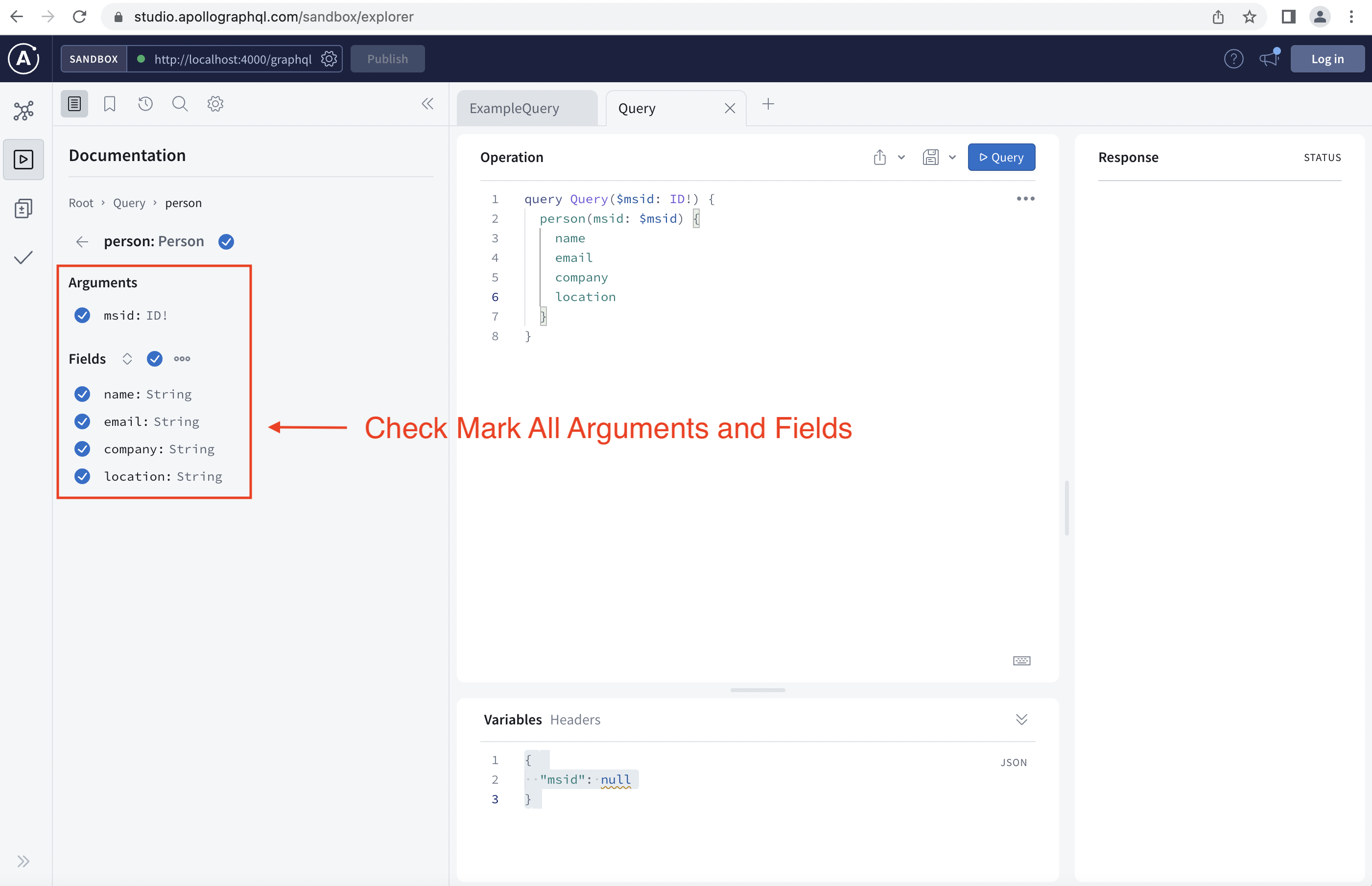Open the operation history icon

145,104
